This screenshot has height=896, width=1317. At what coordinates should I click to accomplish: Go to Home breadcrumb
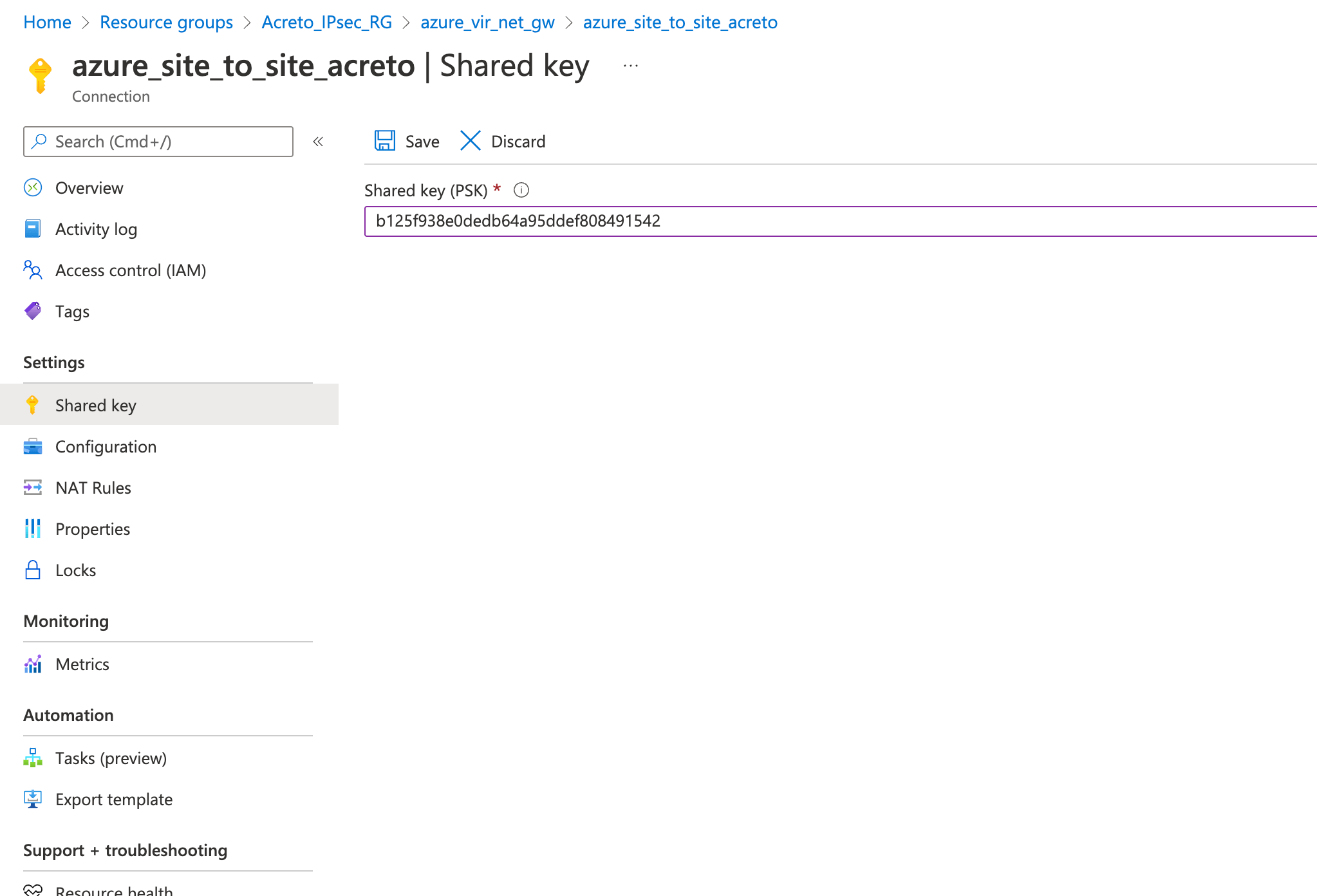tap(47, 22)
